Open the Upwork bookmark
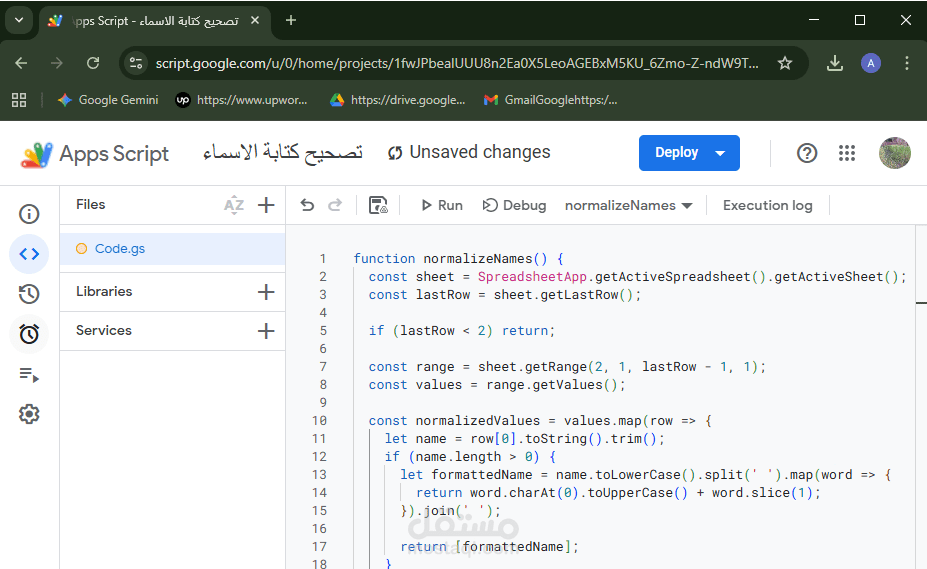 click(242, 100)
